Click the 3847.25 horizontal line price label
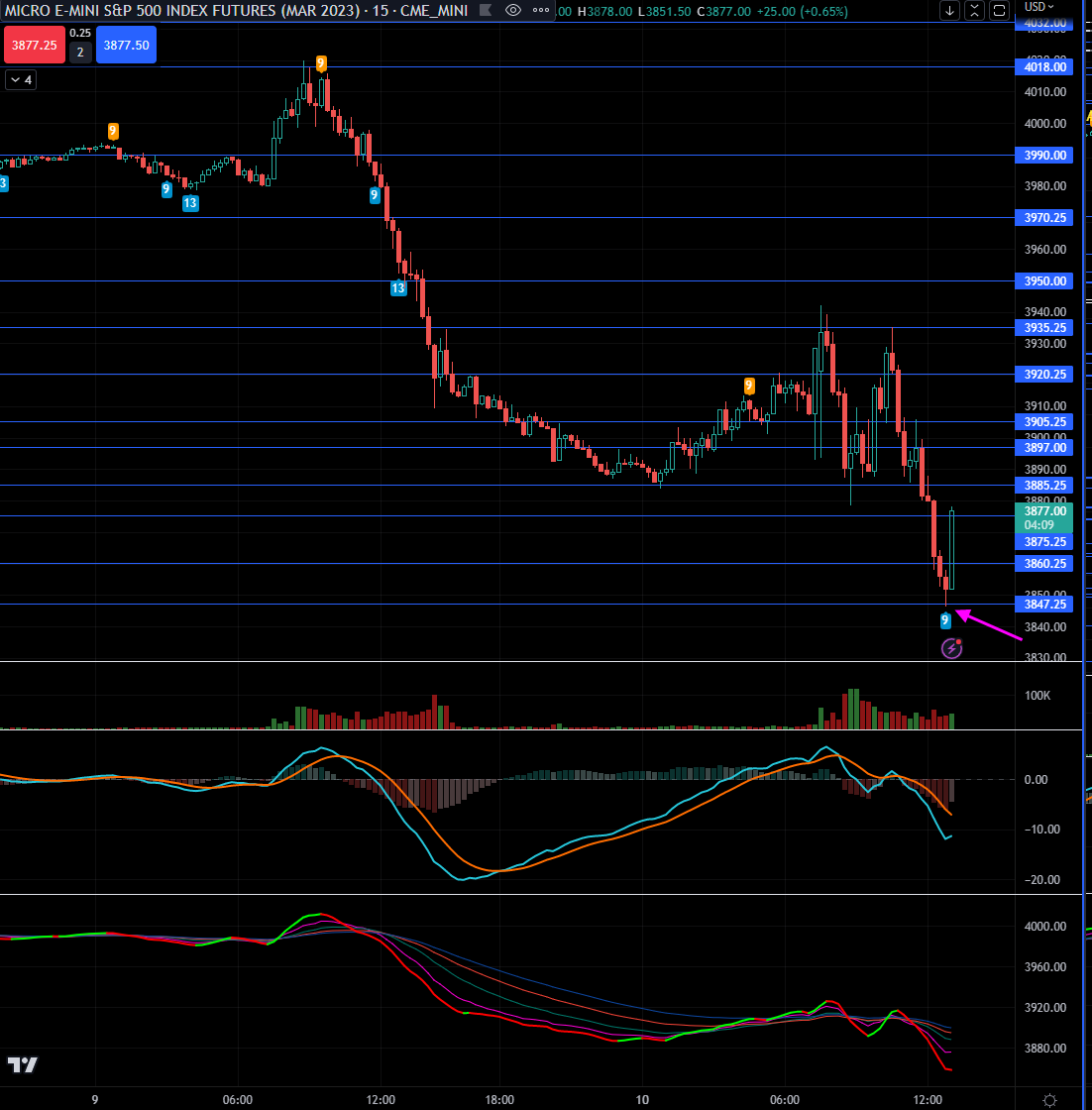This screenshot has width=1092, height=1110. point(1044,604)
